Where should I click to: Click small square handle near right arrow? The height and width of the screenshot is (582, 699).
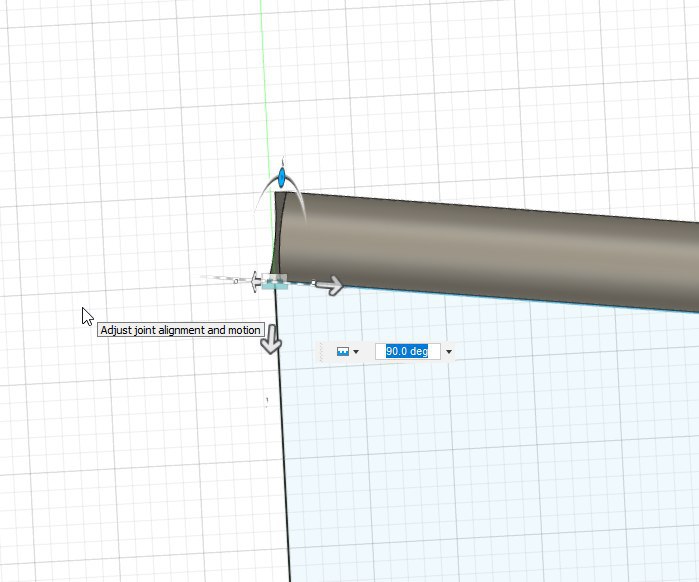(313, 283)
